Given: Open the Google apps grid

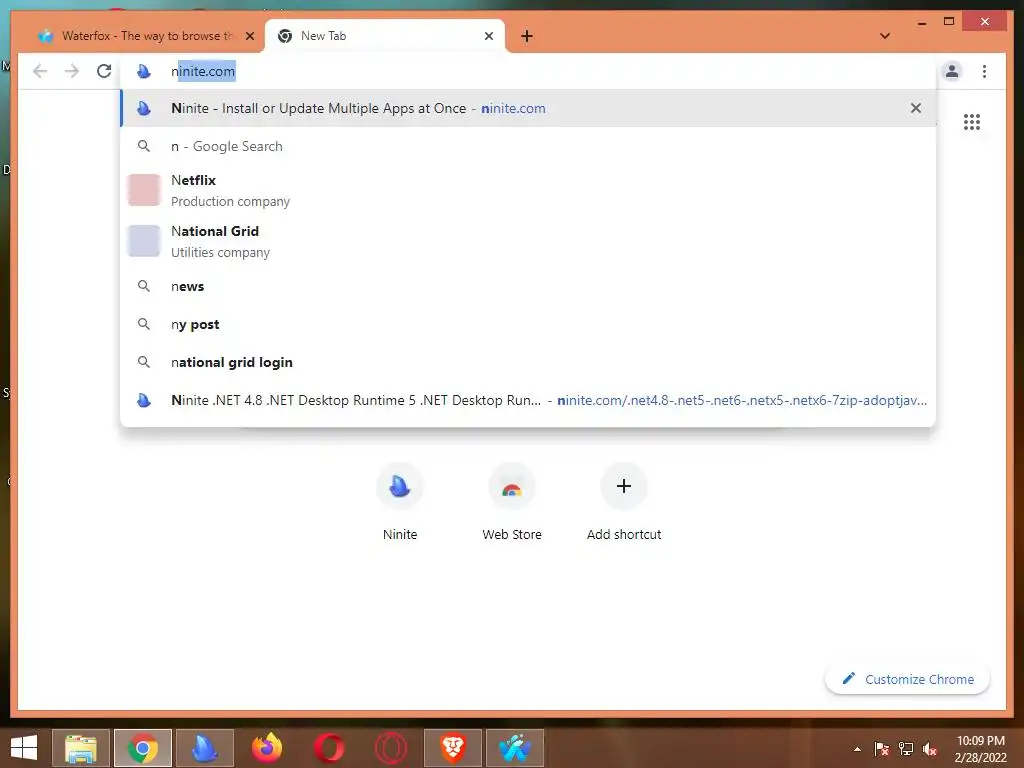Looking at the screenshot, I should 972,122.
